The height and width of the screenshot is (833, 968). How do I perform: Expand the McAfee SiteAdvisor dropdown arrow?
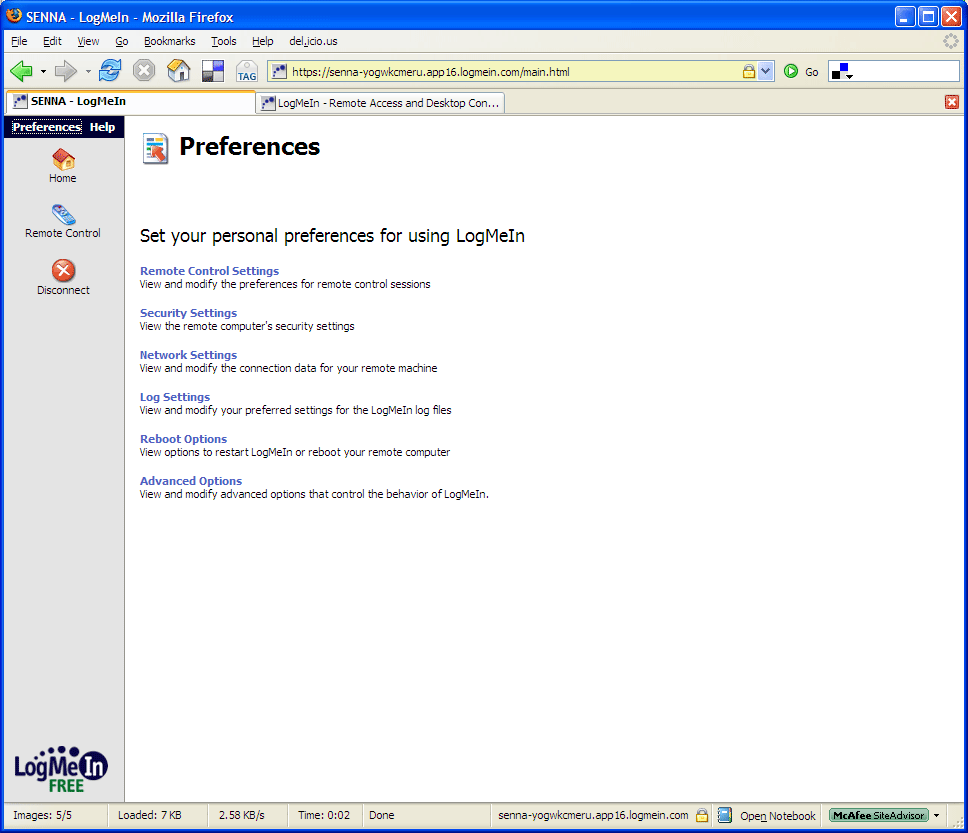click(x=937, y=815)
